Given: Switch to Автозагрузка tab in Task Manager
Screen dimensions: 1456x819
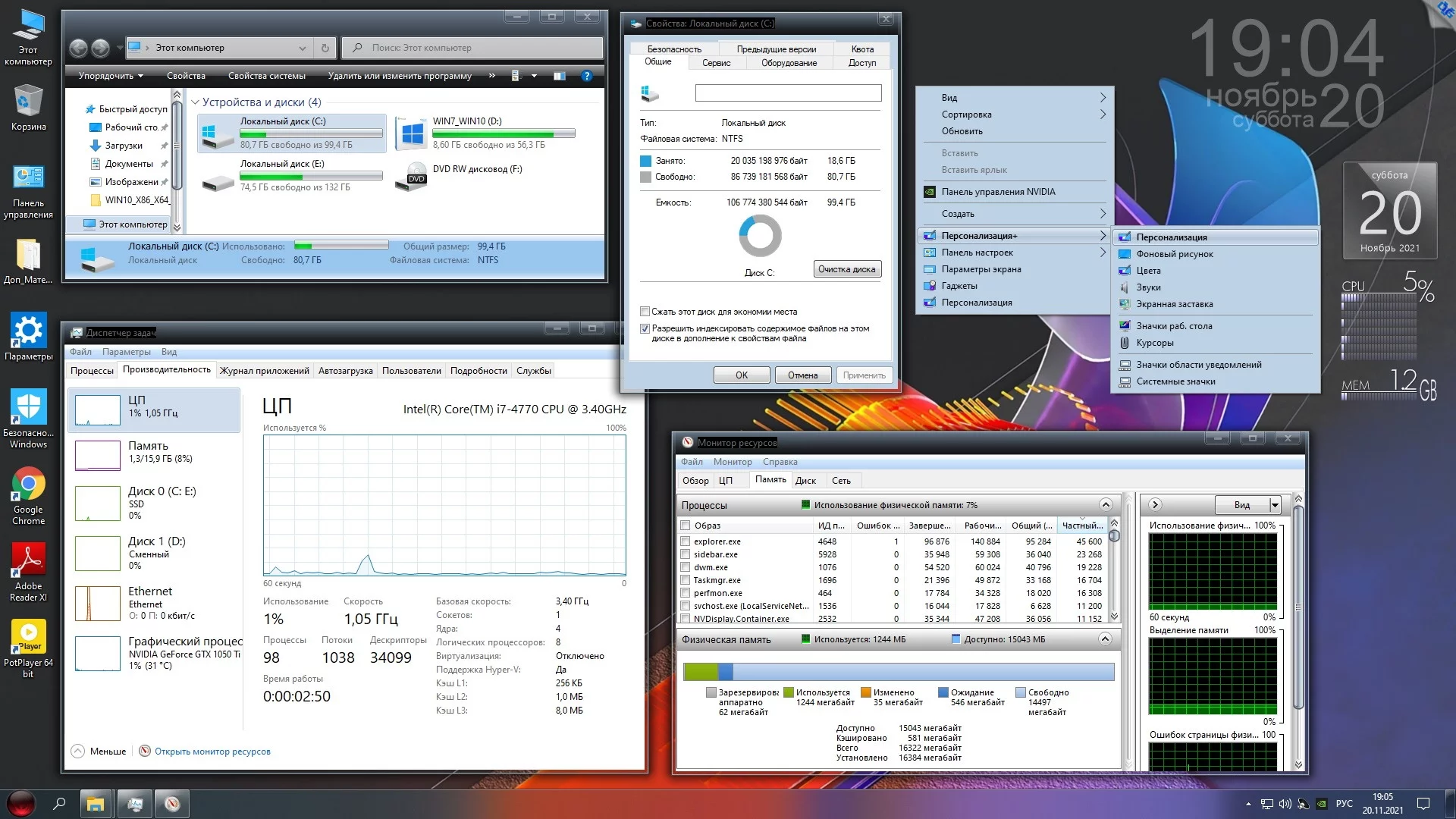Looking at the screenshot, I should click(x=345, y=371).
